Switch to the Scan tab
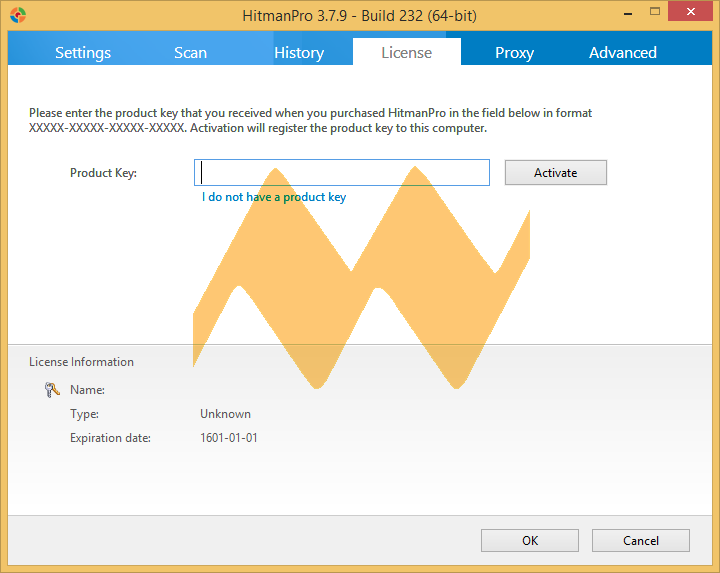Screen dimensions: 720x573 coord(190,53)
